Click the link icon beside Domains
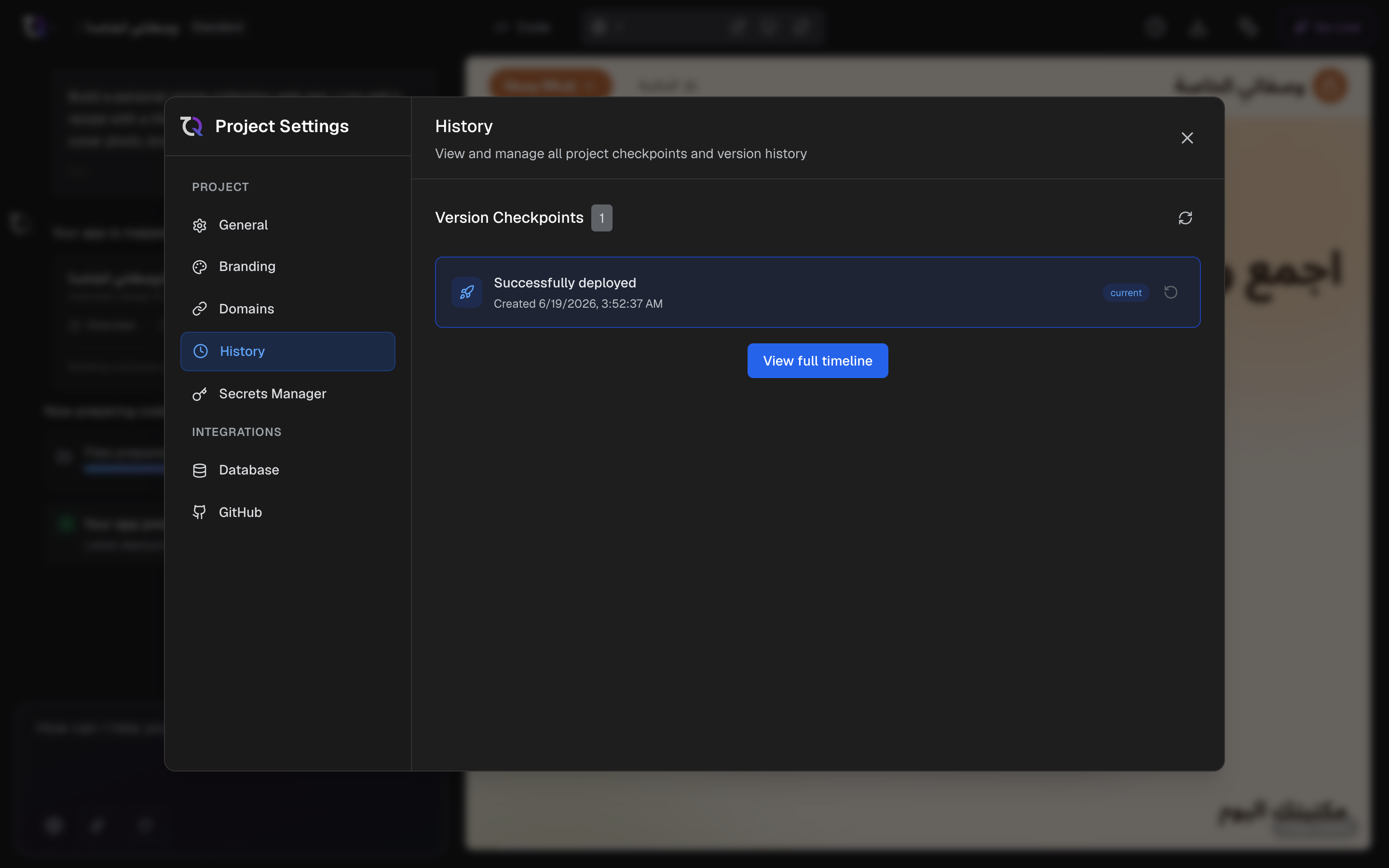The height and width of the screenshot is (868, 1389). tap(200, 309)
